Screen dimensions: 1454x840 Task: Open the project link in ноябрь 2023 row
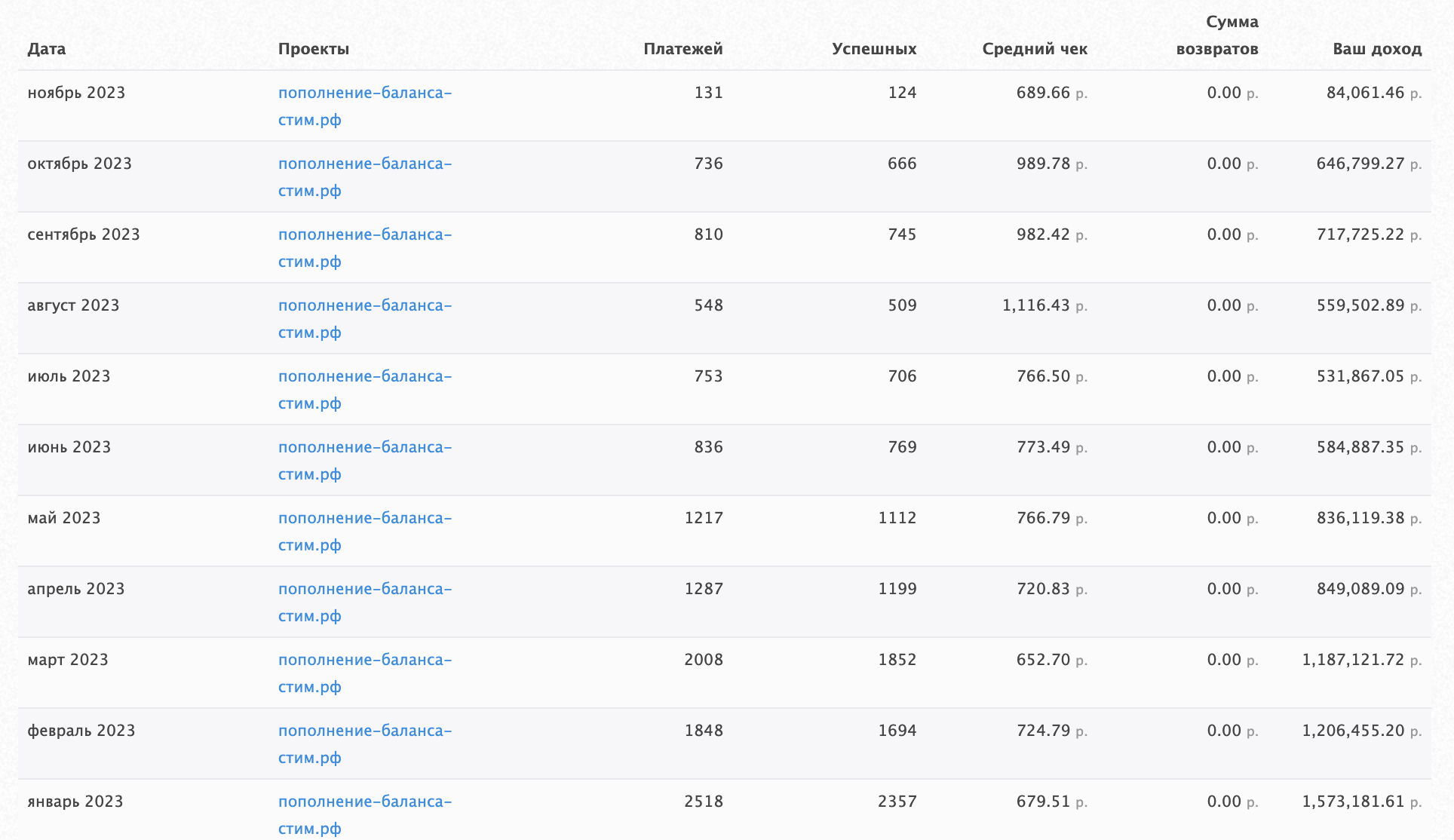point(364,94)
